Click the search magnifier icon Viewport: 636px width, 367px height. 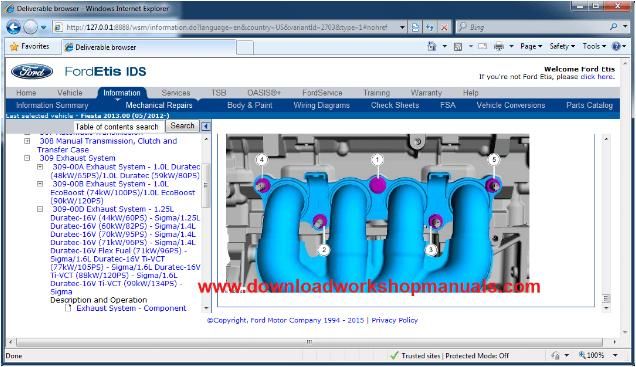point(614,27)
